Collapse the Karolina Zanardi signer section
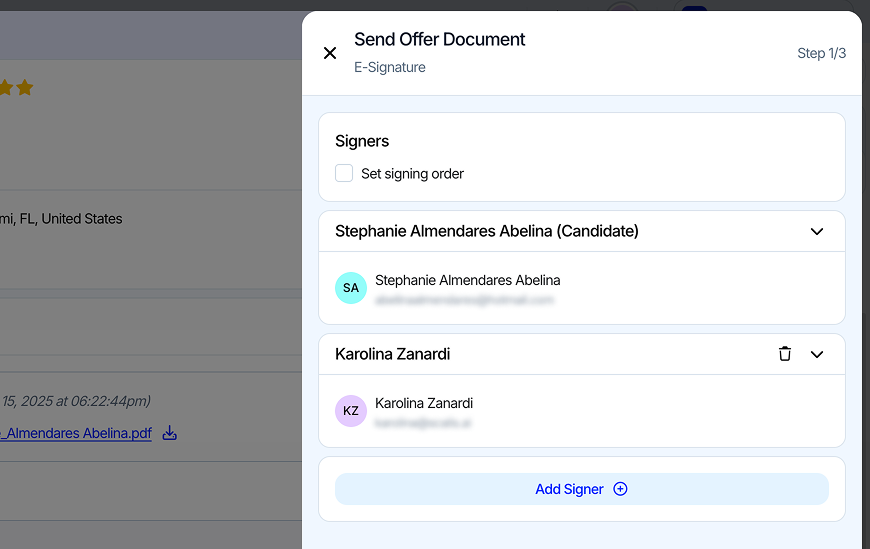This screenshot has height=549, width=870. pyautogui.click(x=817, y=354)
